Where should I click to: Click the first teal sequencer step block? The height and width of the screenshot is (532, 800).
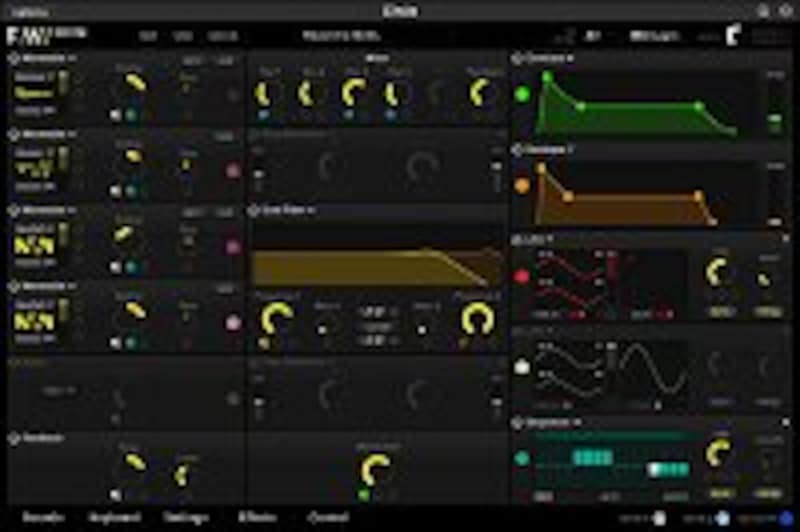pyautogui.click(x=593, y=457)
